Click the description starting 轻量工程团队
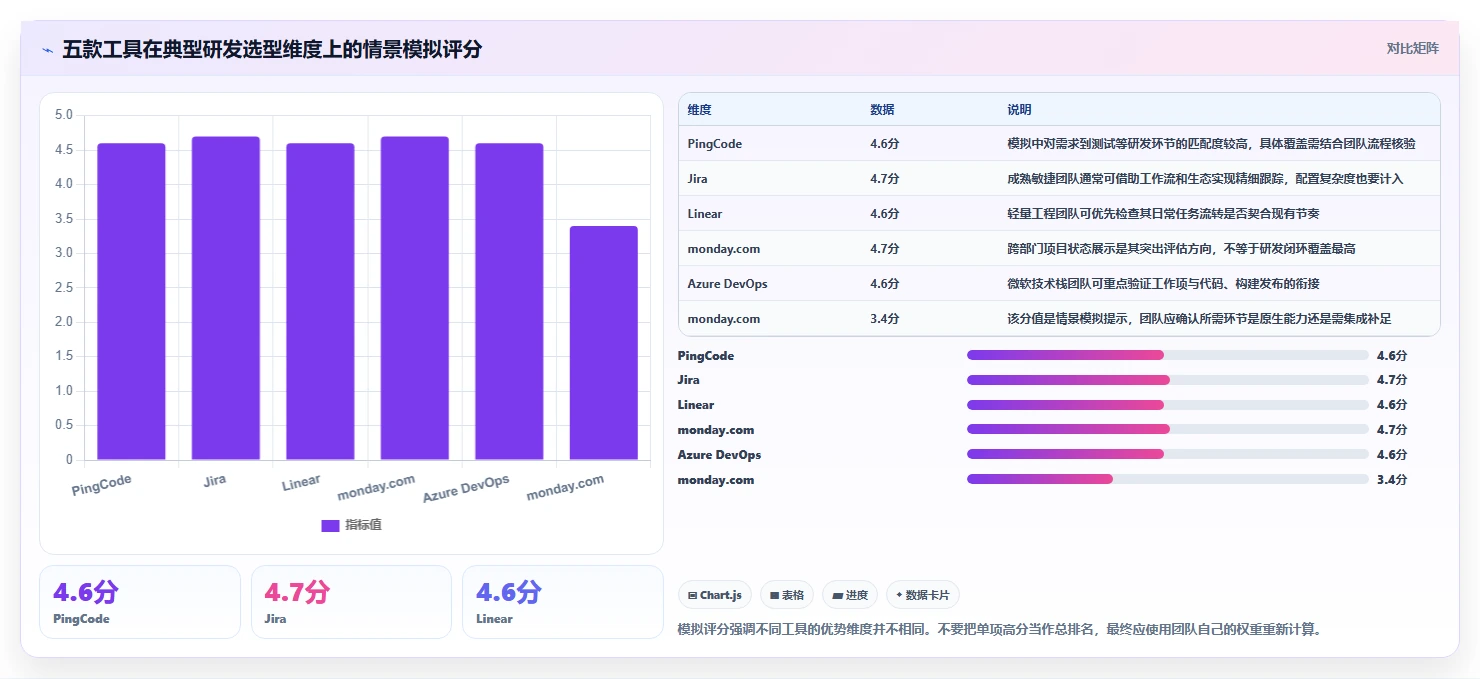This screenshot has height=679, width=1480. point(1165,214)
